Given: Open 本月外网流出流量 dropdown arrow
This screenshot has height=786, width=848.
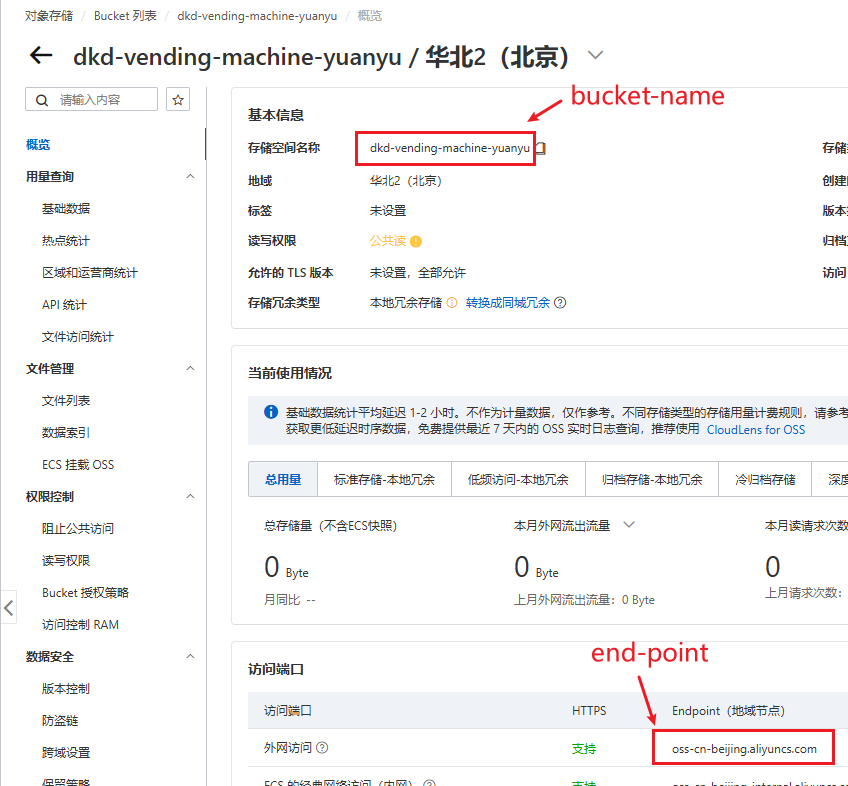Looking at the screenshot, I should (x=629, y=525).
